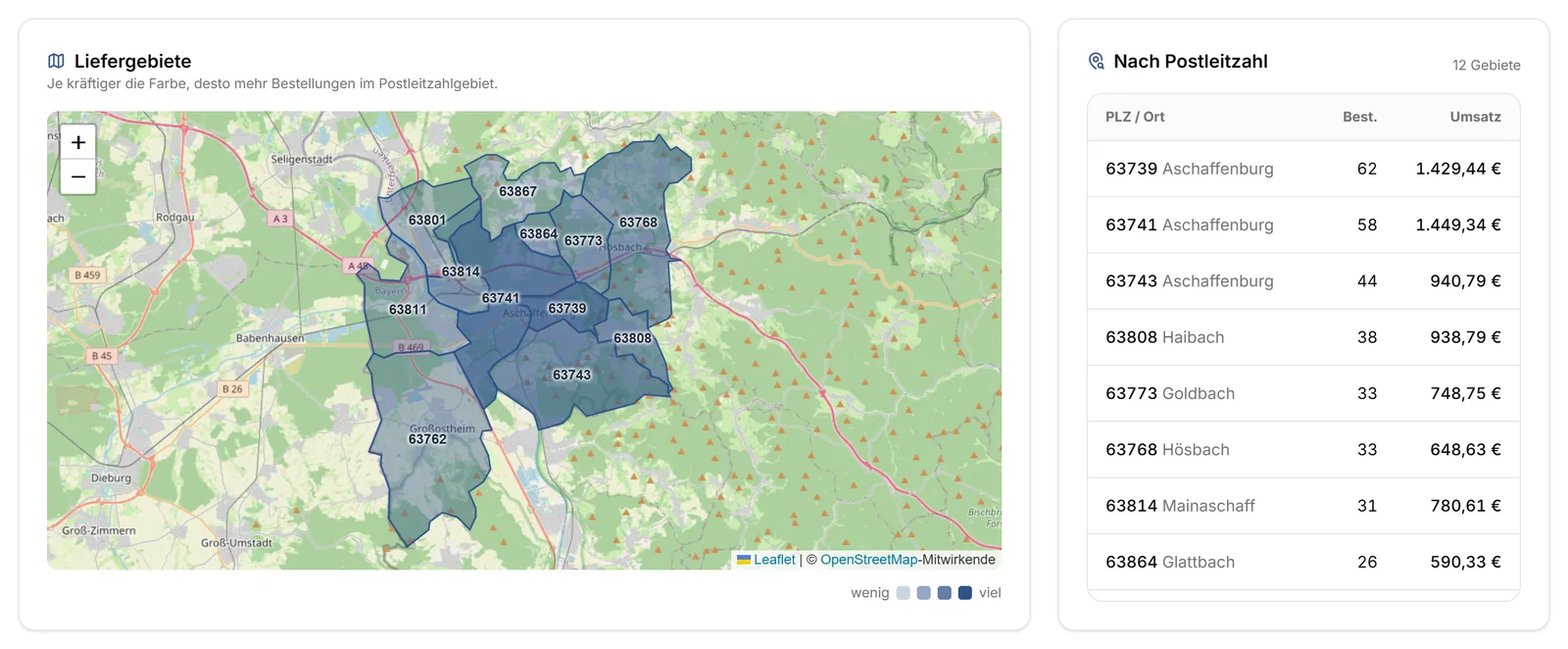Select the 63814 Mainaschaff table row
Image resolution: width=1568 pixels, height=649 pixels.
pyautogui.click(x=1303, y=506)
